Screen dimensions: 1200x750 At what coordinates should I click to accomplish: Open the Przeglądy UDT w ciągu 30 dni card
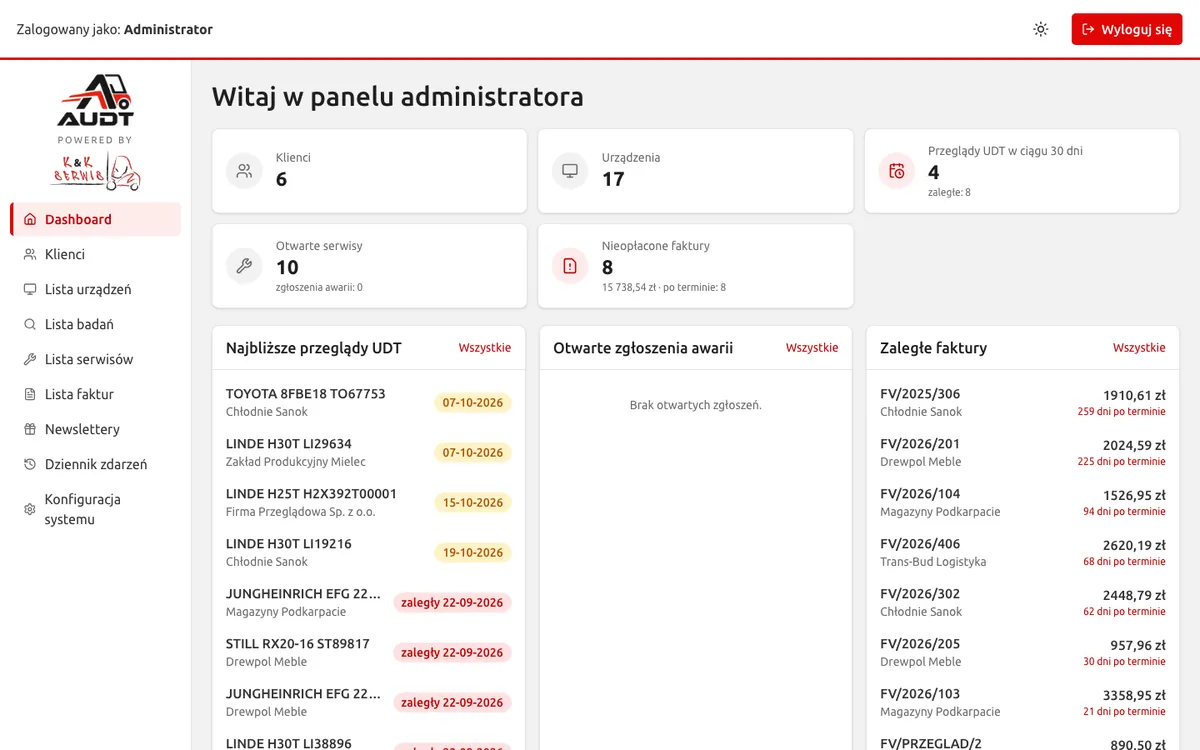tap(1022, 171)
